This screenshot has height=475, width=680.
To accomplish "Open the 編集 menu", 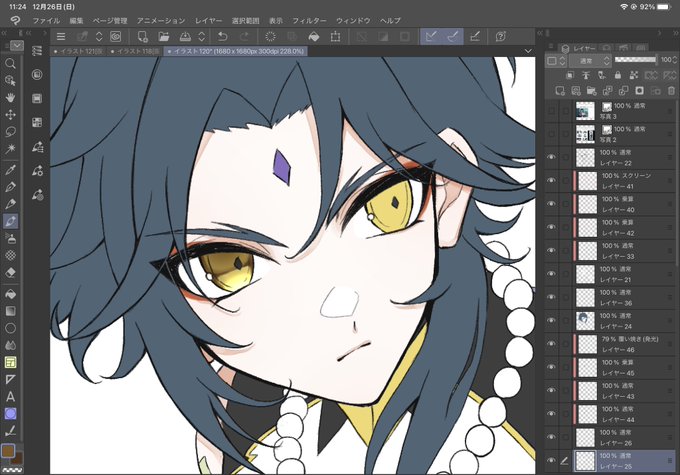I will [76, 20].
